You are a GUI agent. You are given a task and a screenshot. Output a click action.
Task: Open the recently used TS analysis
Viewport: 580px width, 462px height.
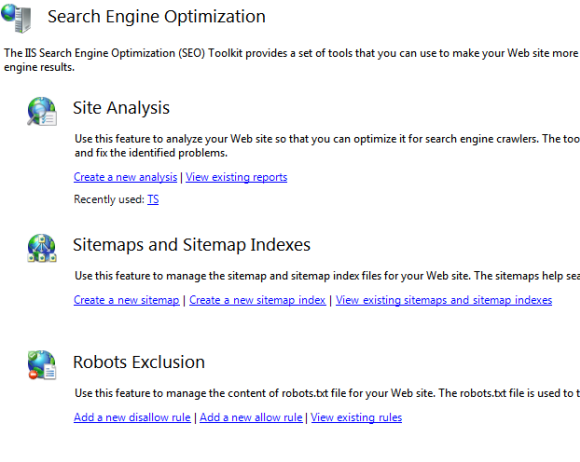coord(153,199)
